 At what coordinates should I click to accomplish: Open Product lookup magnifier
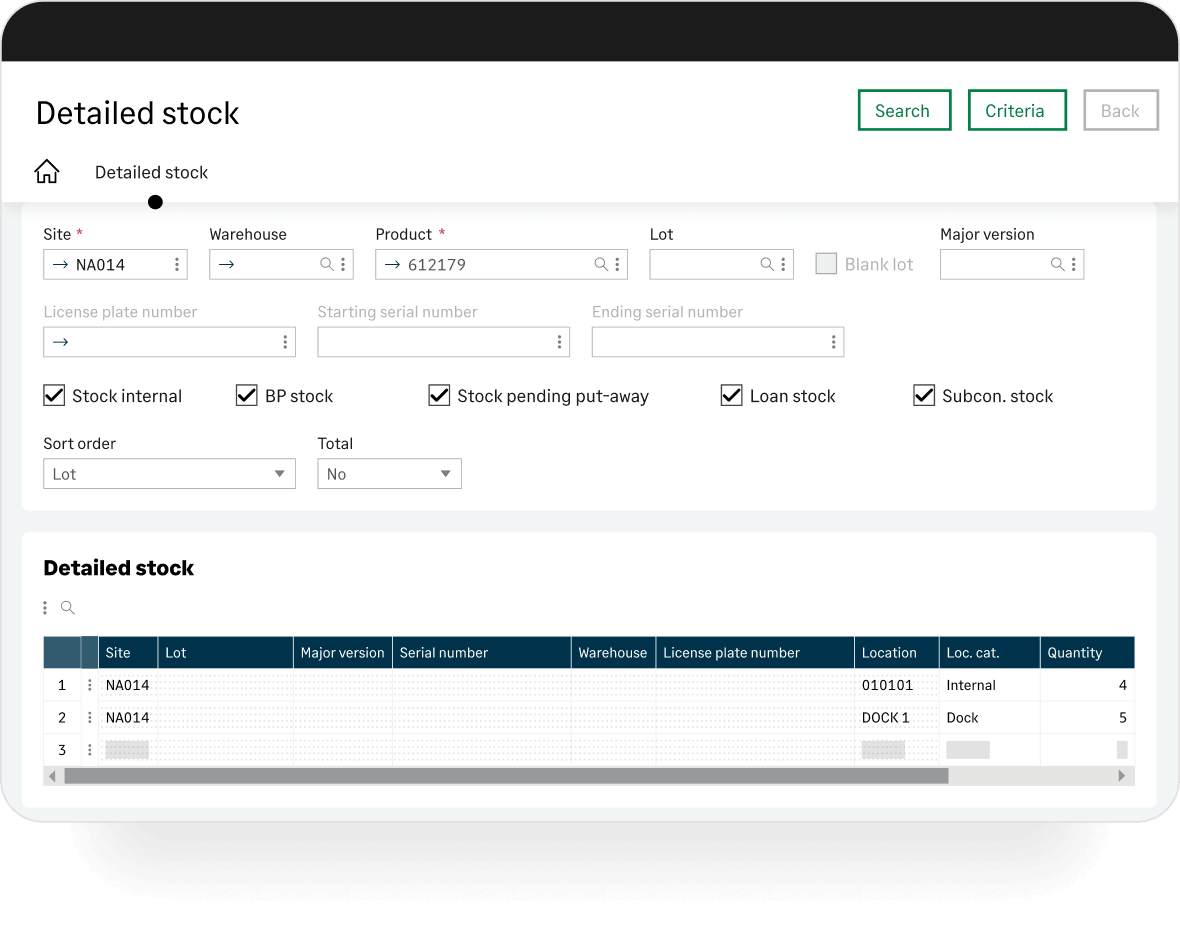pos(601,264)
